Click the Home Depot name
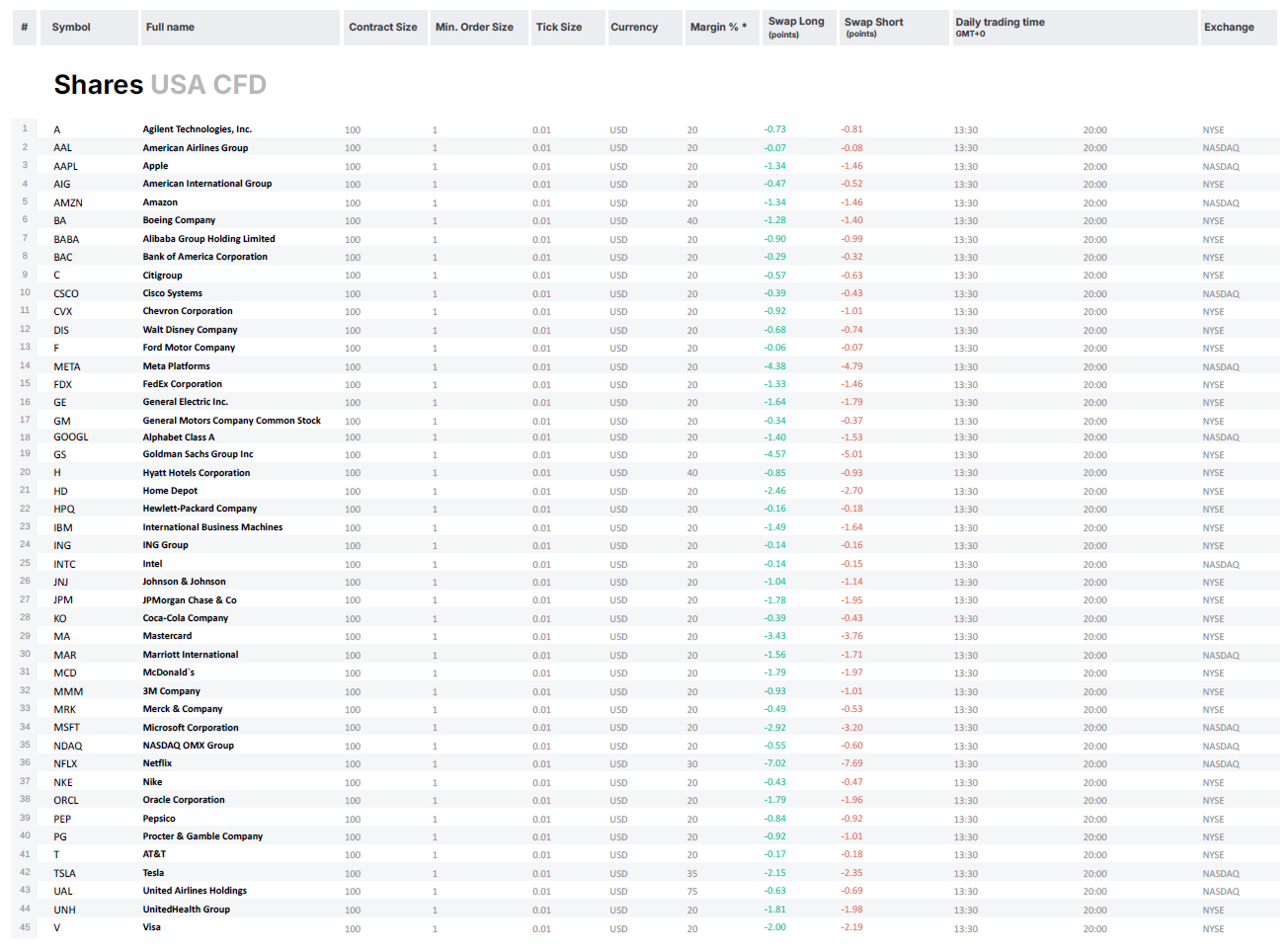 170,491
